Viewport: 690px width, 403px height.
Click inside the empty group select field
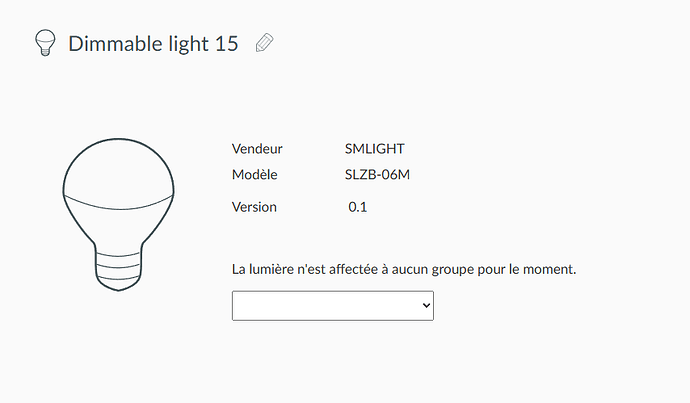point(326,305)
